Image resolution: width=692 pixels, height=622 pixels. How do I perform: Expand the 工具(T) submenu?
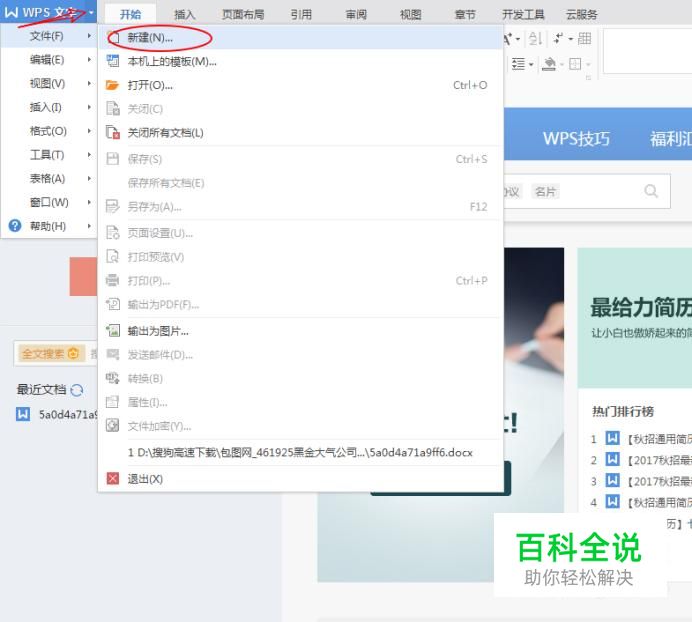click(89, 155)
